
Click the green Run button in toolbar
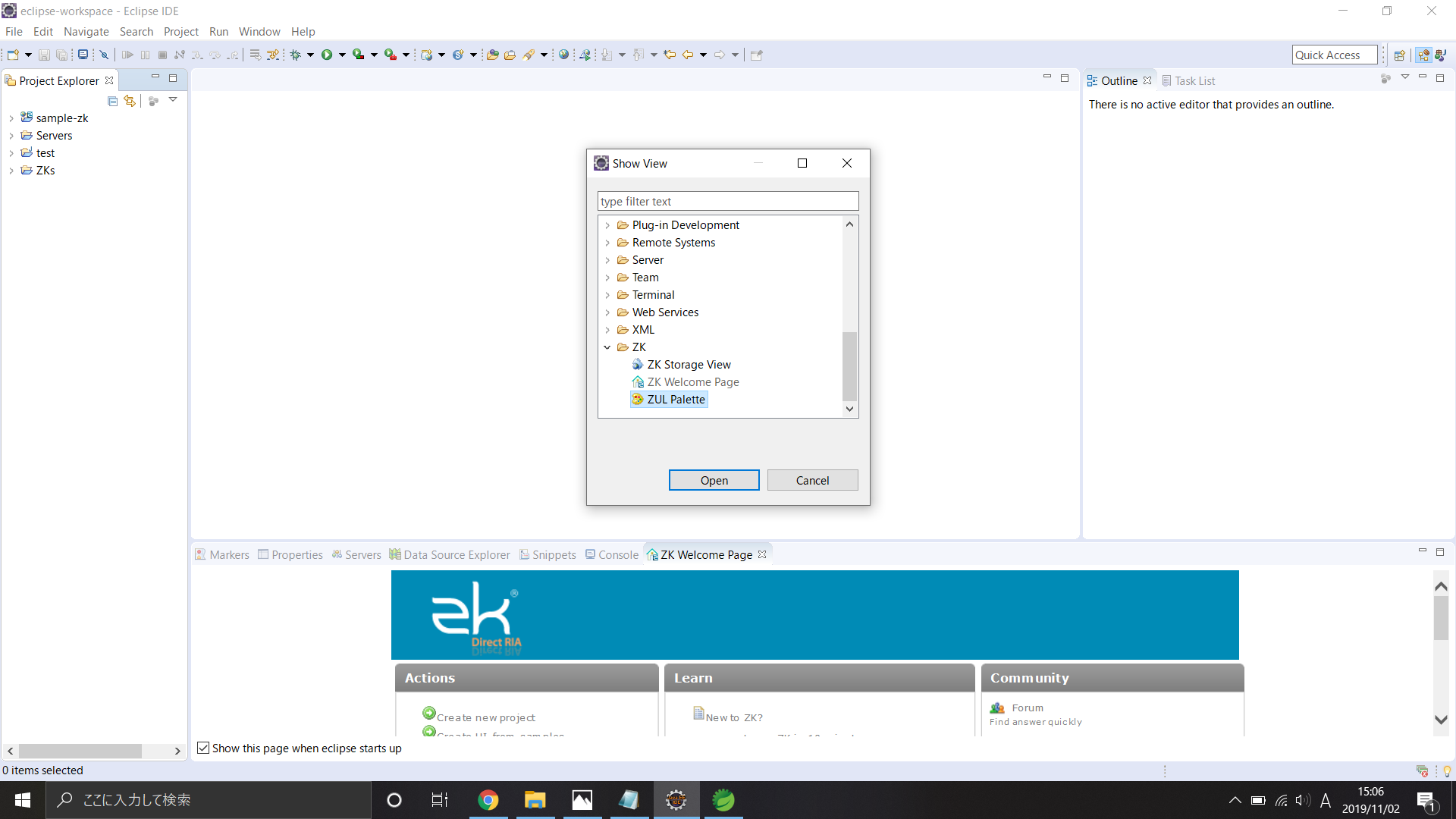click(x=327, y=55)
